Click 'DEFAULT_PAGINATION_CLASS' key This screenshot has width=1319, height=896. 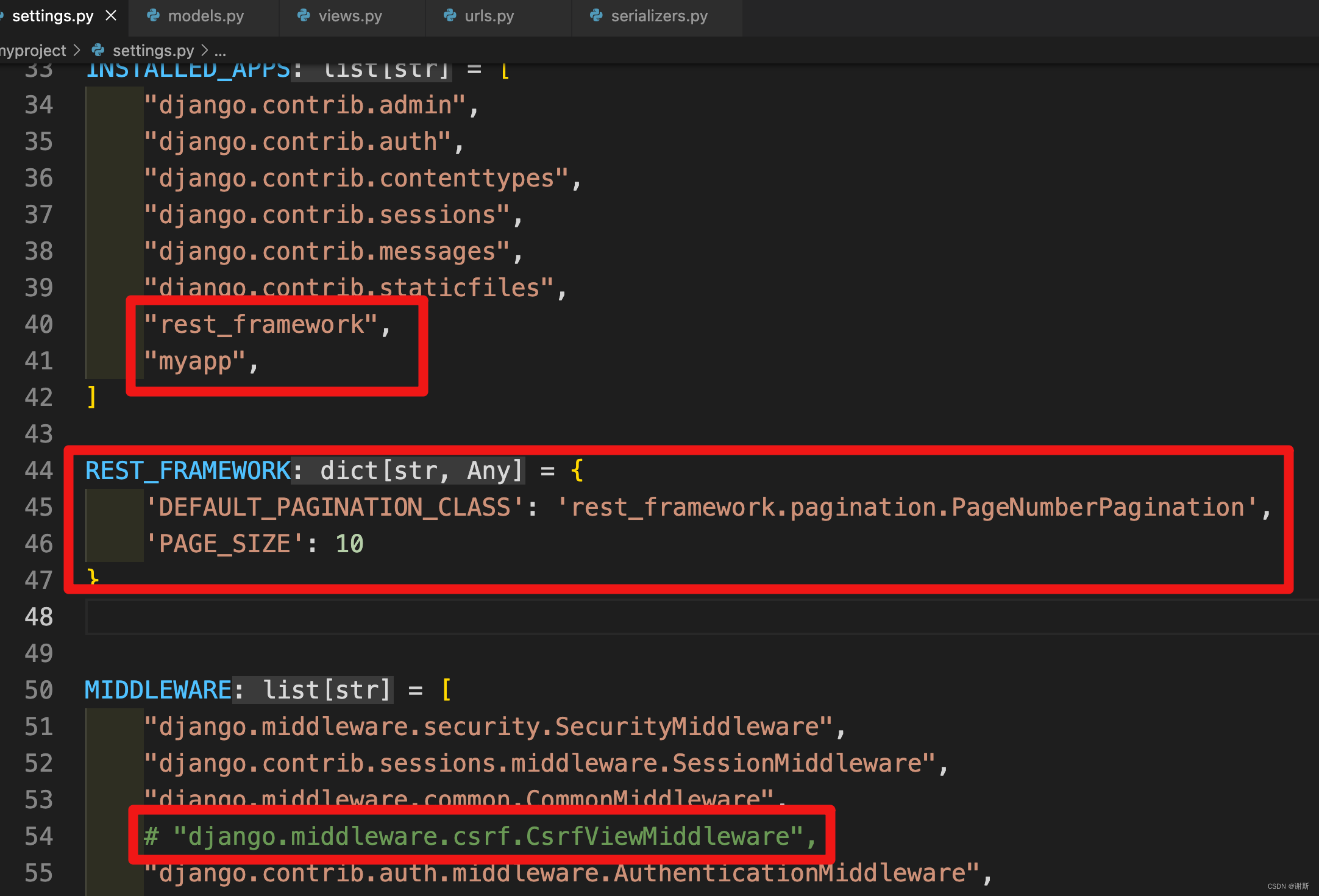(x=335, y=507)
